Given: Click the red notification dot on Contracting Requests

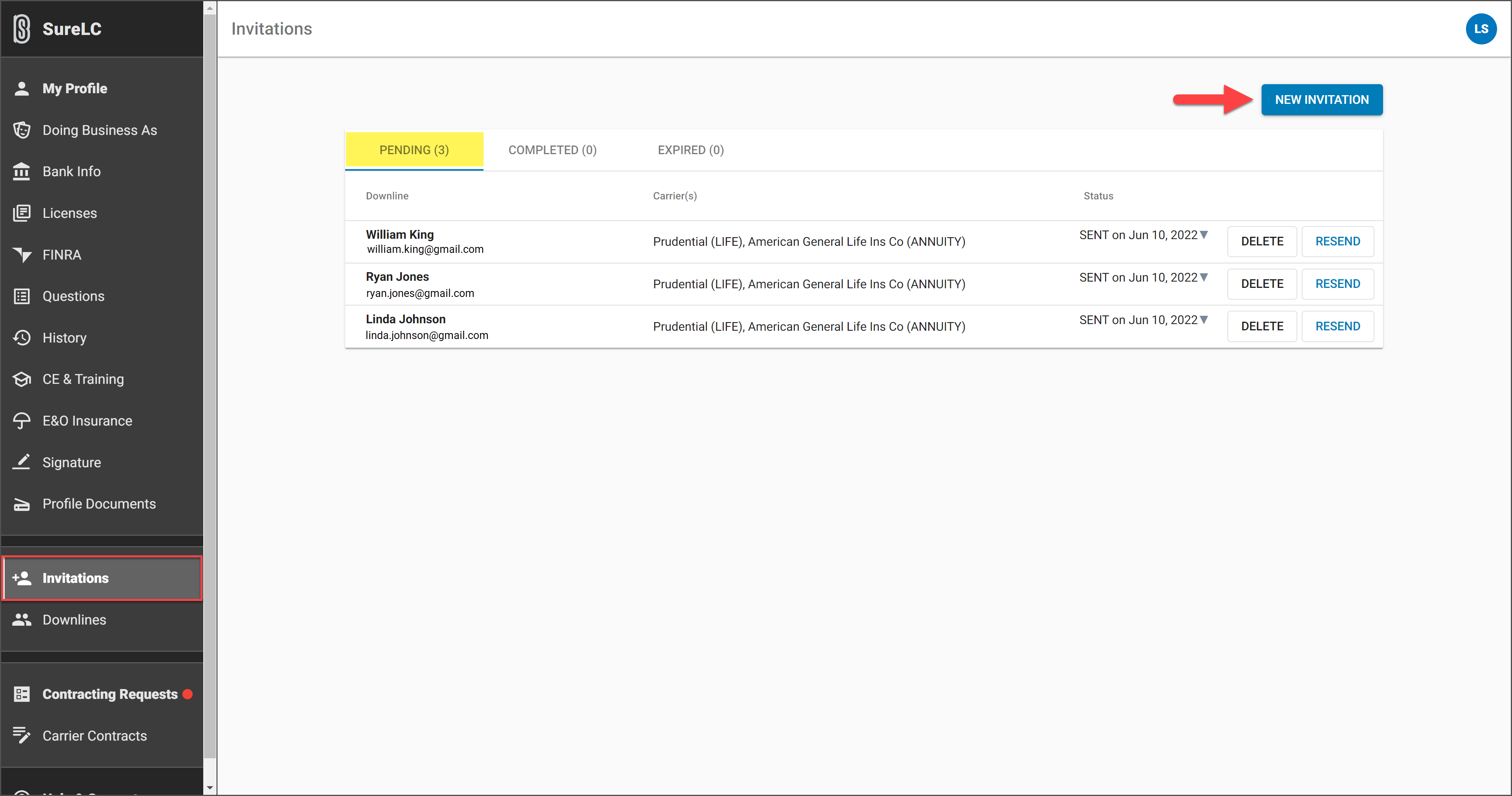Looking at the screenshot, I should click(x=188, y=695).
